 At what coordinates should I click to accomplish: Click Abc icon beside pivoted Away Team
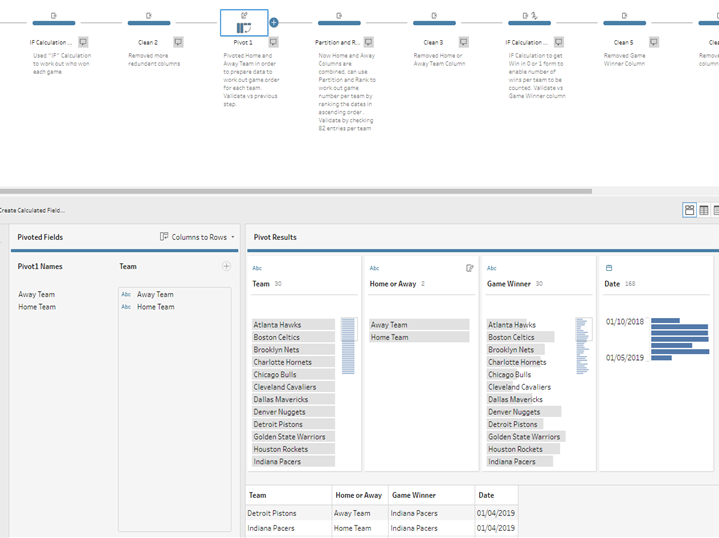point(126,294)
